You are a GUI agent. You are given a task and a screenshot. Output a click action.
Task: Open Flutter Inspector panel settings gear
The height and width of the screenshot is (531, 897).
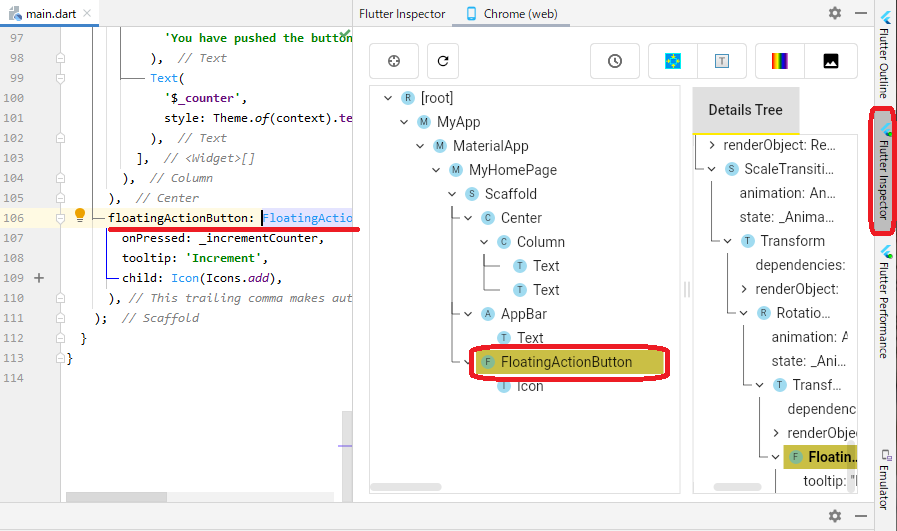tap(835, 14)
